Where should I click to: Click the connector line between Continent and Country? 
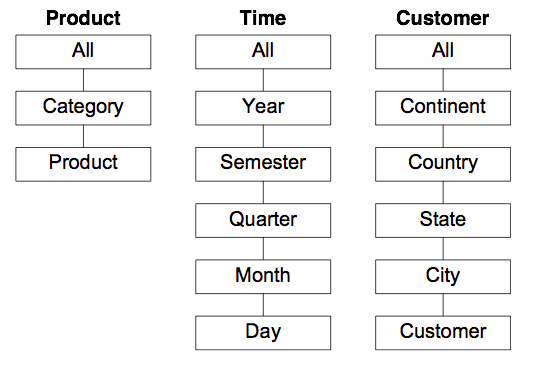(x=443, y=136)
